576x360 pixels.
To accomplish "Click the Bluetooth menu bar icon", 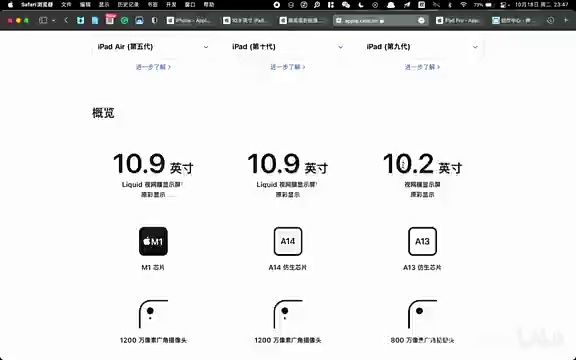I will coord(450,5).
